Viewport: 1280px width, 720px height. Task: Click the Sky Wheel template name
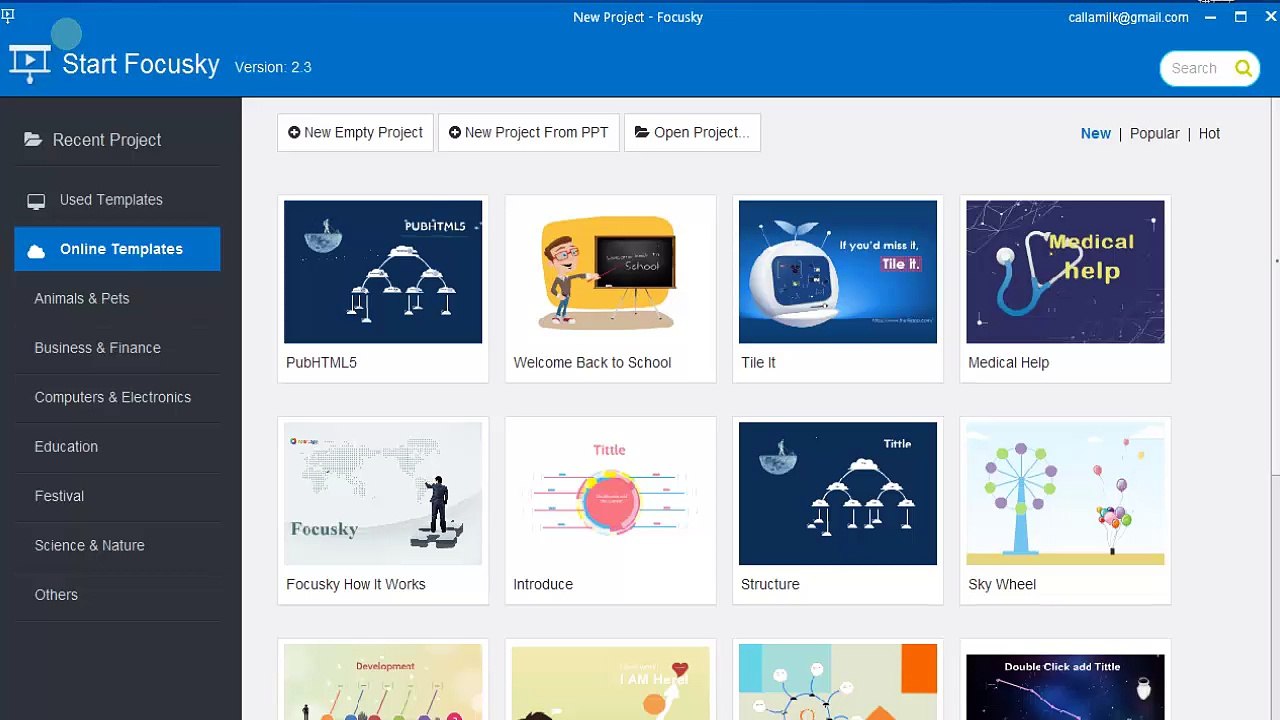1002,584
